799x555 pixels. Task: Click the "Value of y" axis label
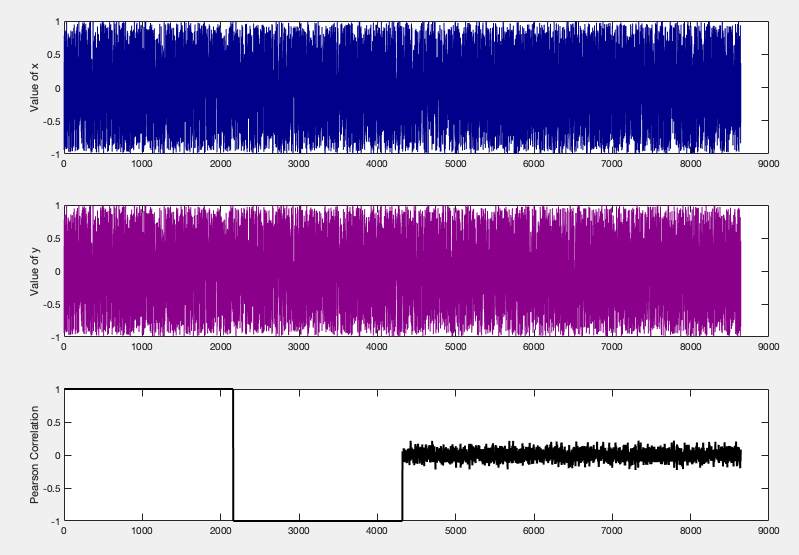[34, 271]
